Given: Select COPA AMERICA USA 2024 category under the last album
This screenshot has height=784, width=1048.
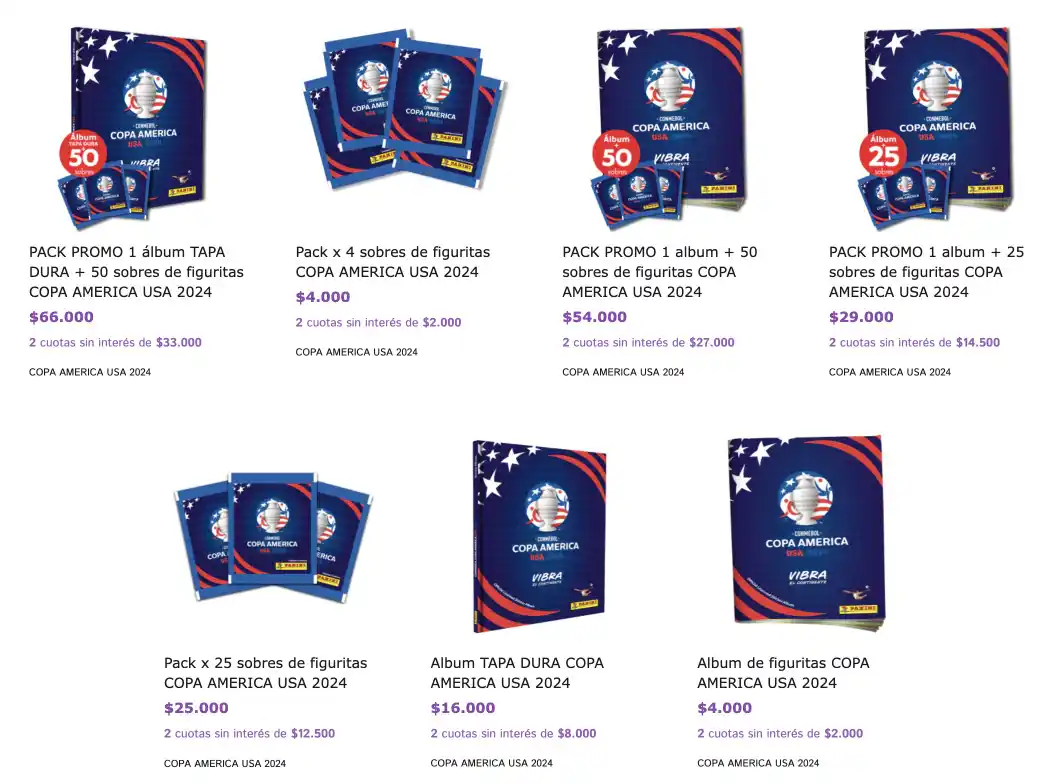Looking at the screenshot, I should [x=758, y=762].
